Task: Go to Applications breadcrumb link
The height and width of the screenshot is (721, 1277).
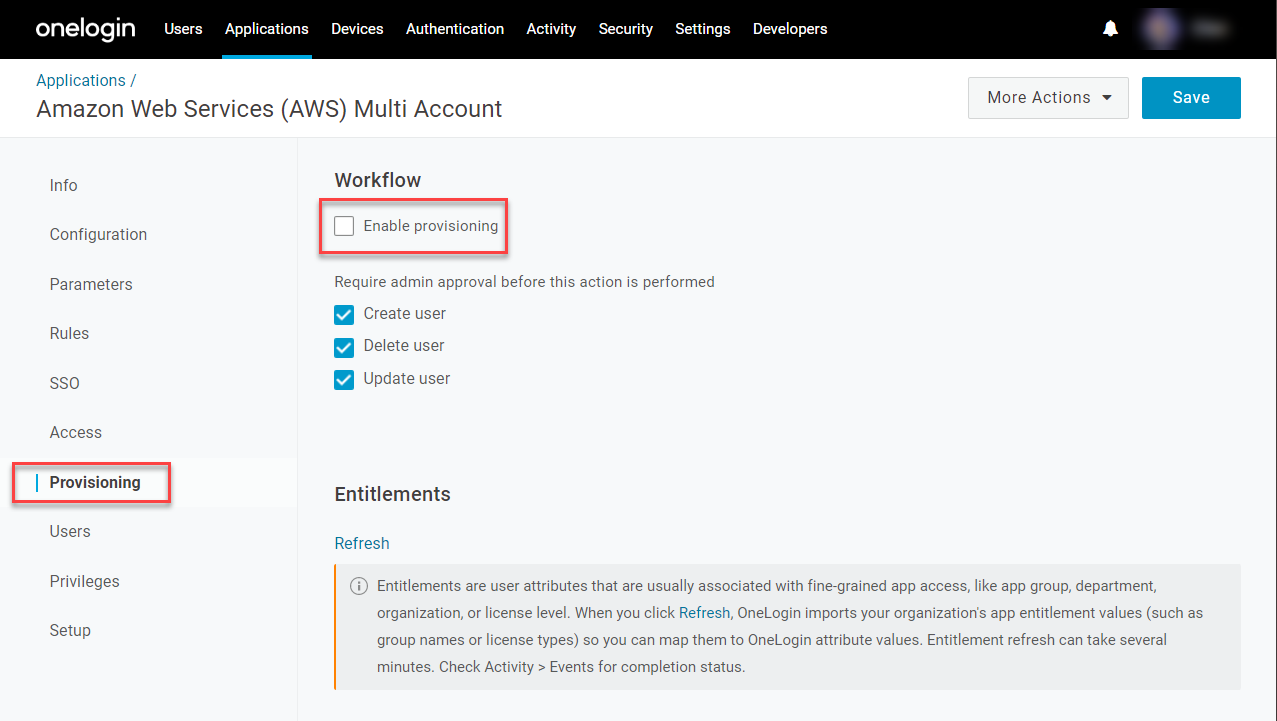Action: coord(81,80)
